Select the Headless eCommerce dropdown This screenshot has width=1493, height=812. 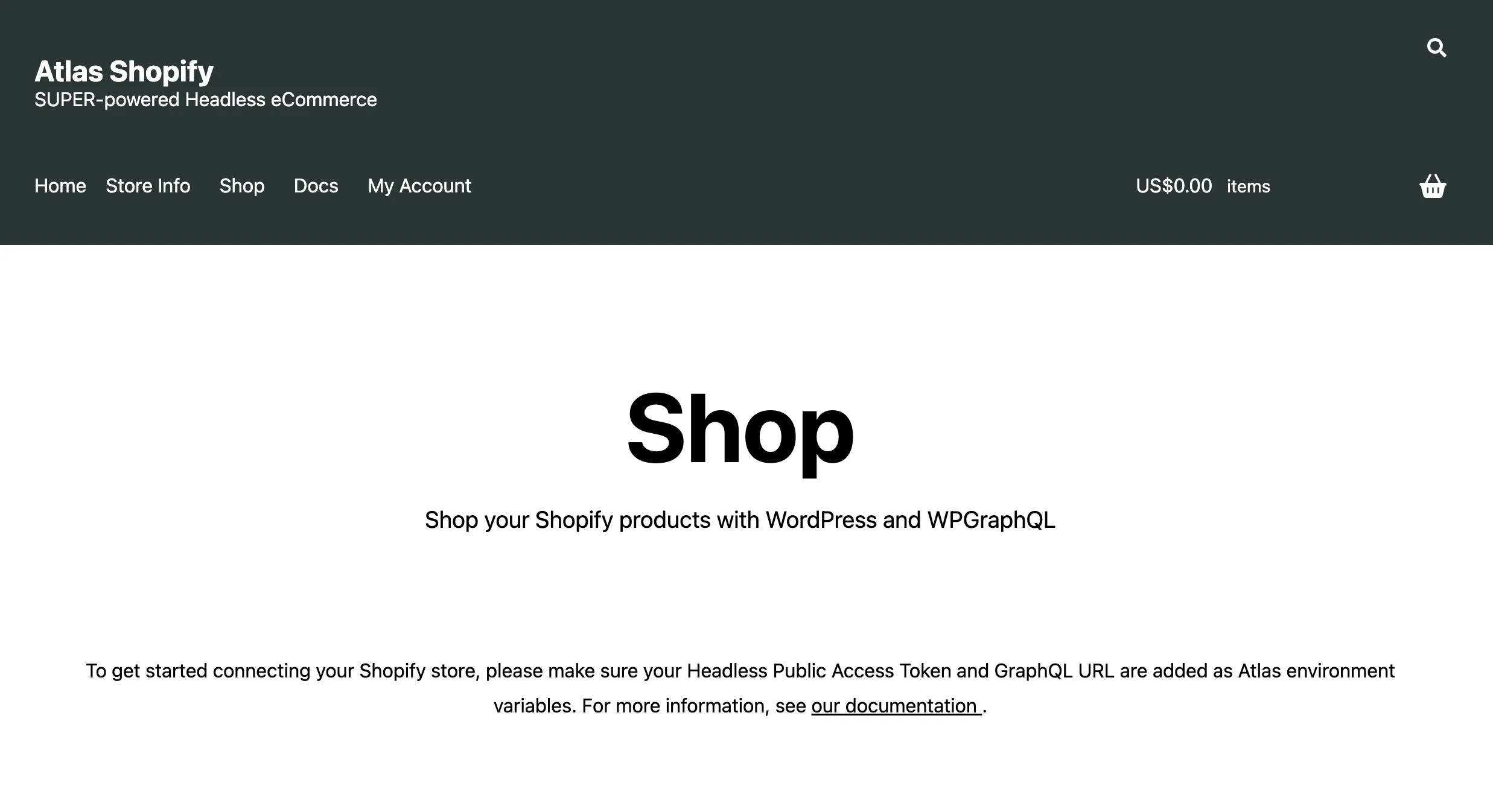[x=205, y=99]
